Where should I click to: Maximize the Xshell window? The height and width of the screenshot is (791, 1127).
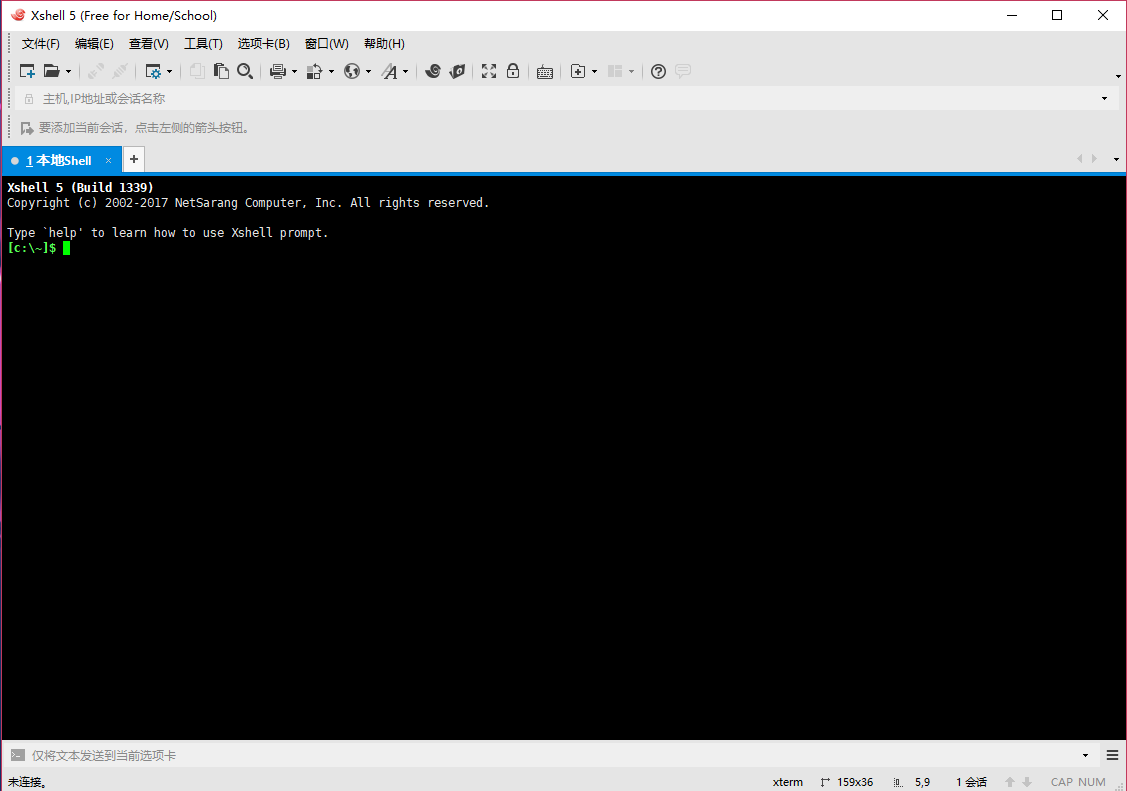[x=1057, y=15]
